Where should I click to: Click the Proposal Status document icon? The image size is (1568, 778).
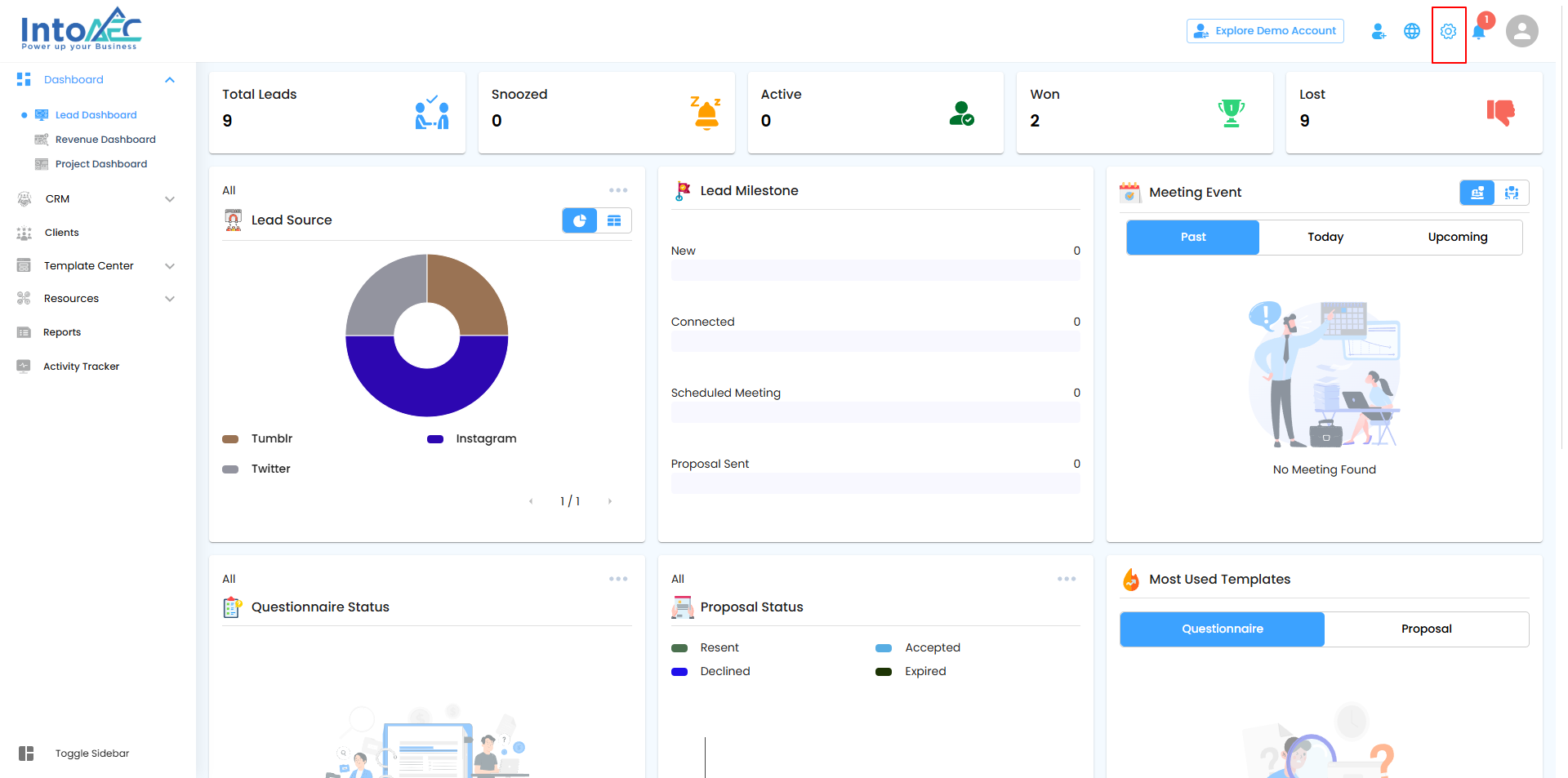point(683,607)
